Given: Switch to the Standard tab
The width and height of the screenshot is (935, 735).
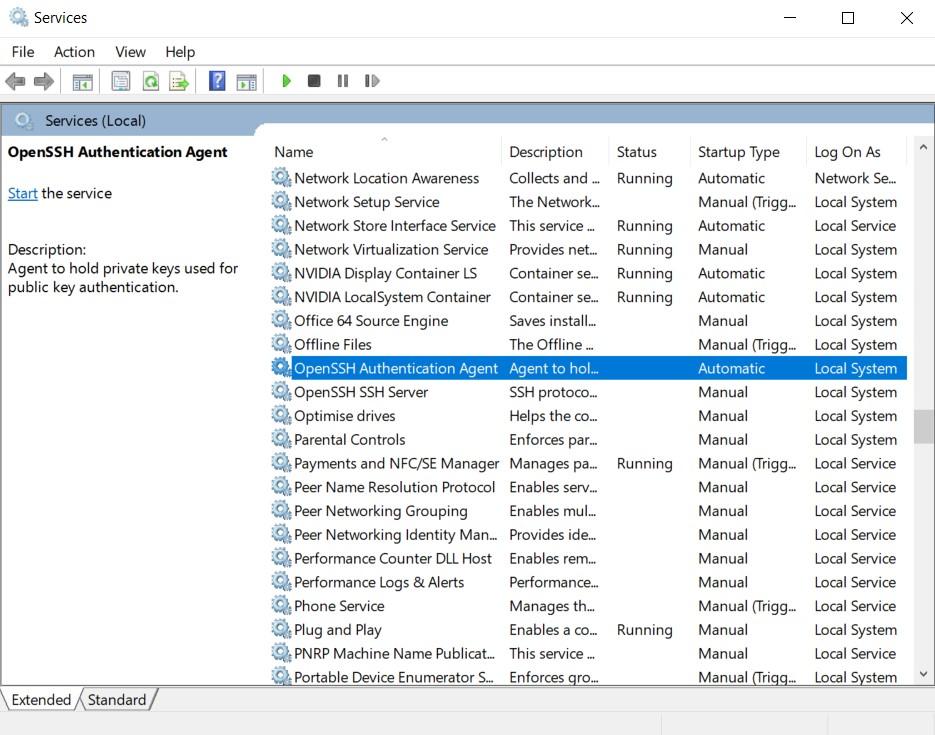Looking at the screenshot, I should [117, 700].
